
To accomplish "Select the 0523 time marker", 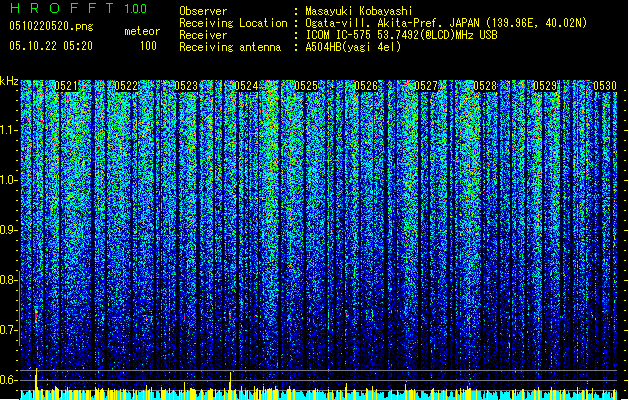I will click(187, 87).
